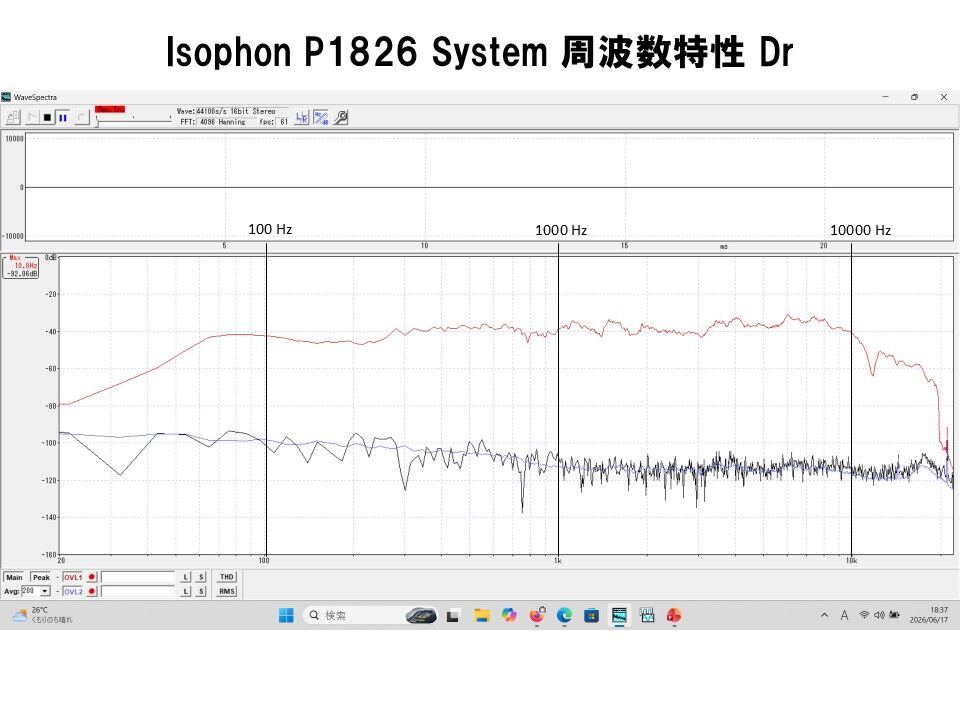
Task: Click the Max peak readout box
Action: click(21, 266)
